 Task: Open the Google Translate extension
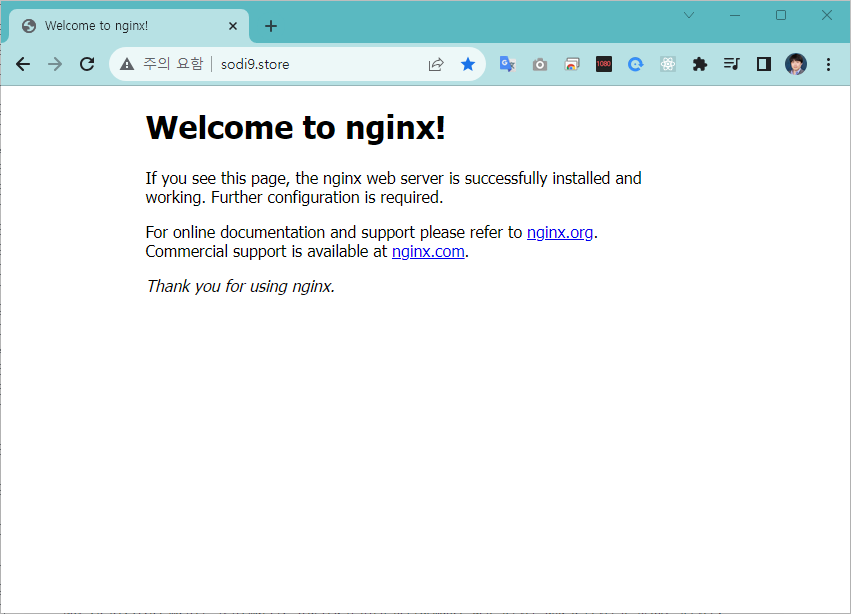tap(507, 63)
